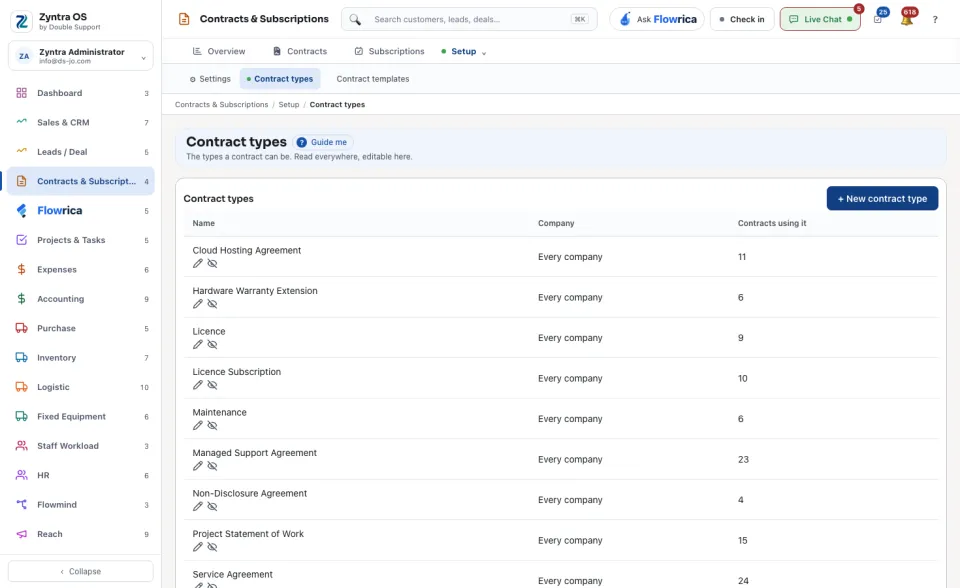Screen dimensions: 960x588
Task: Open the Staff Workload module
Action: pos(81,446)
